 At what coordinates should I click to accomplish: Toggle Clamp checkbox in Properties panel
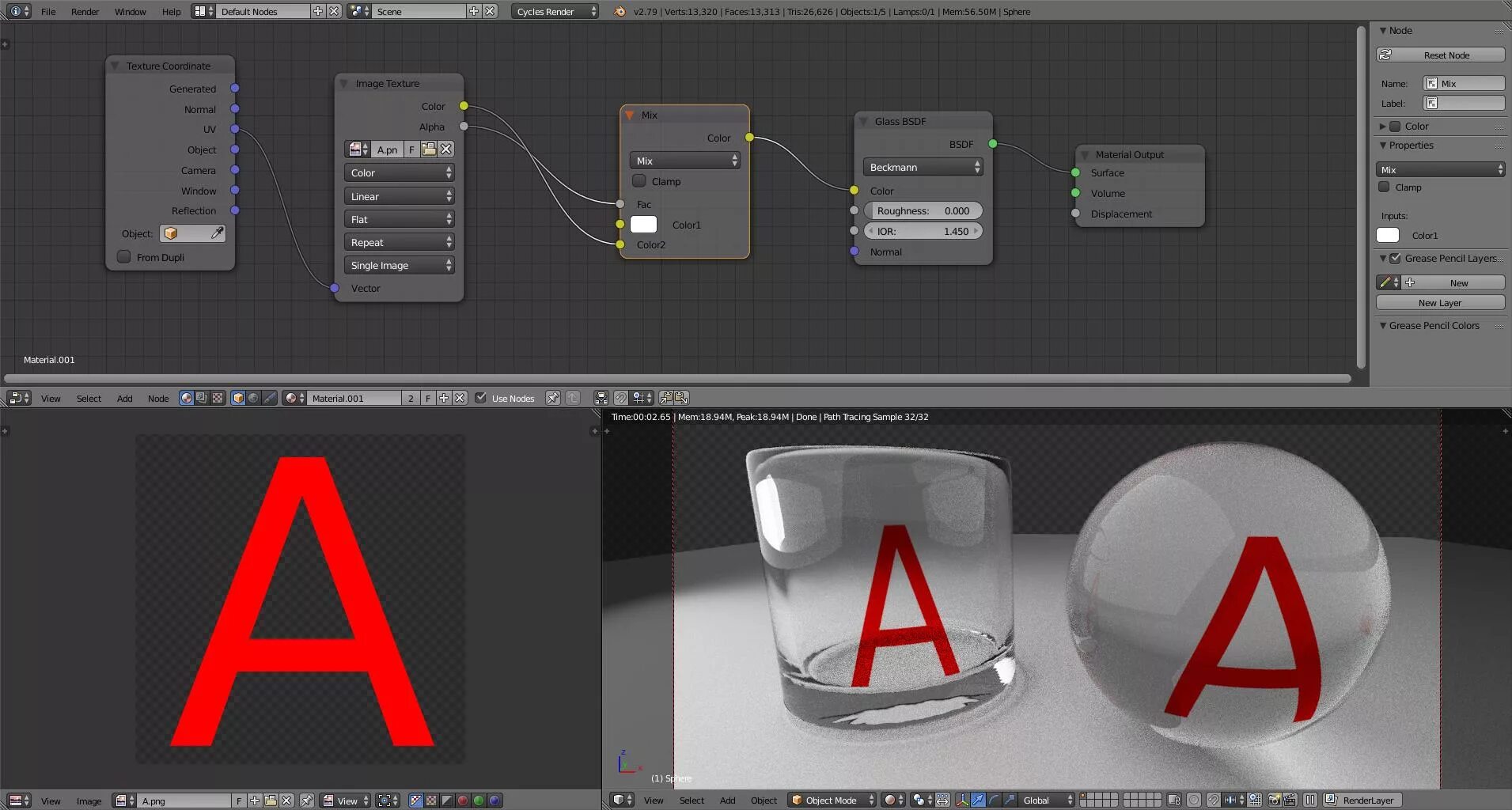click(x=1384, y=187)
